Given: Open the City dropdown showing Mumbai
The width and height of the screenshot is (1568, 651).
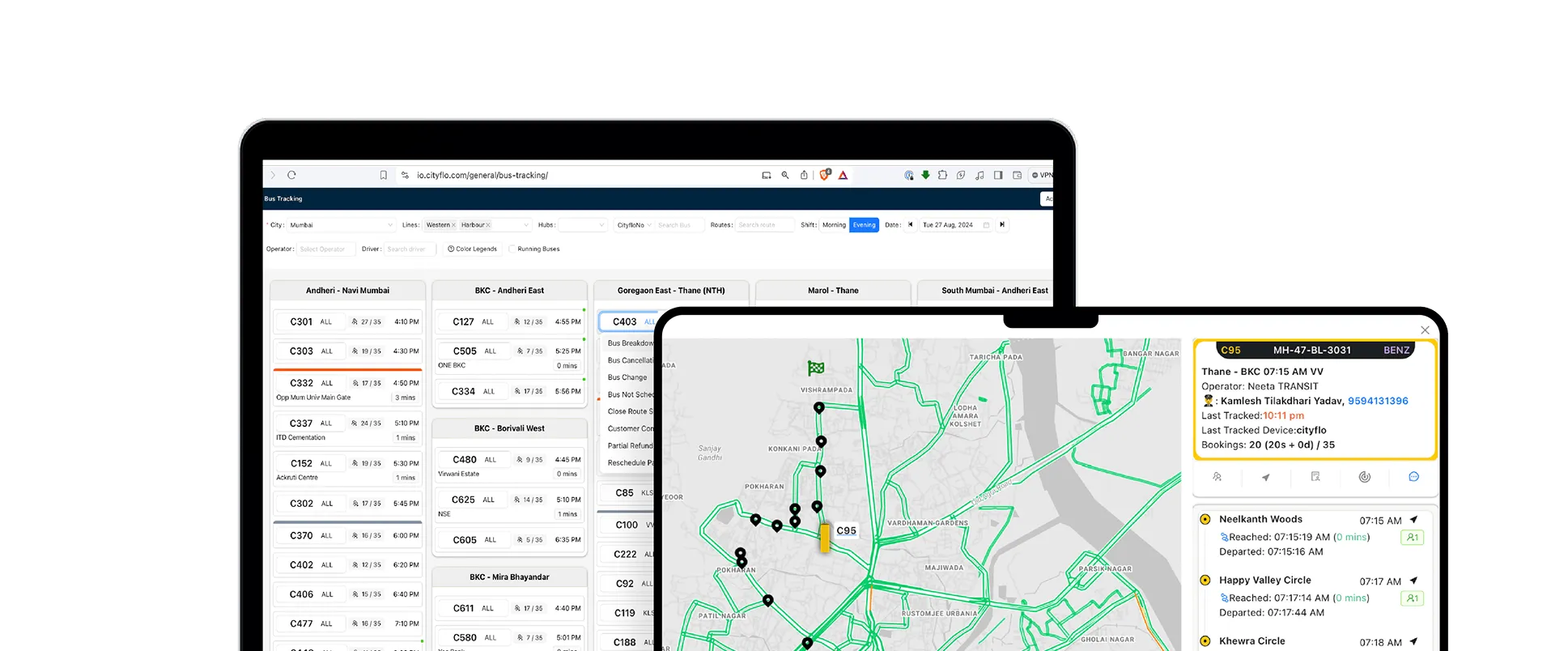Looking at the screenshot, I should tap(341, 225).
